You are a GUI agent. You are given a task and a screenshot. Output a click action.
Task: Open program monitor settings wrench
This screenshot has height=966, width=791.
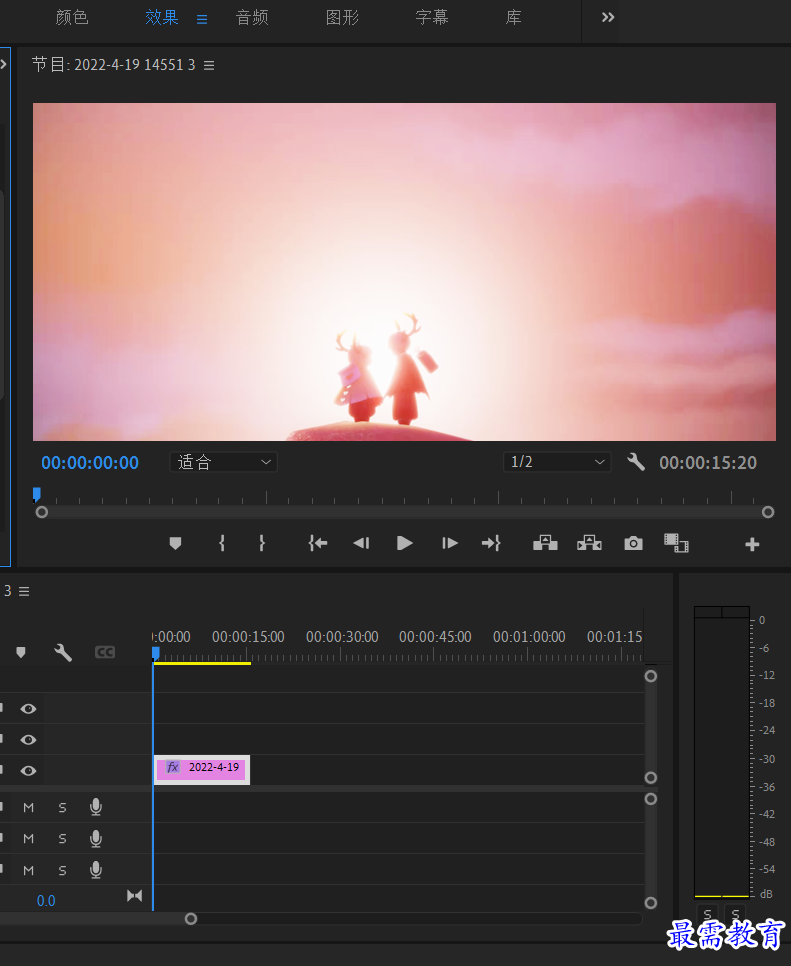click(636, 461)
